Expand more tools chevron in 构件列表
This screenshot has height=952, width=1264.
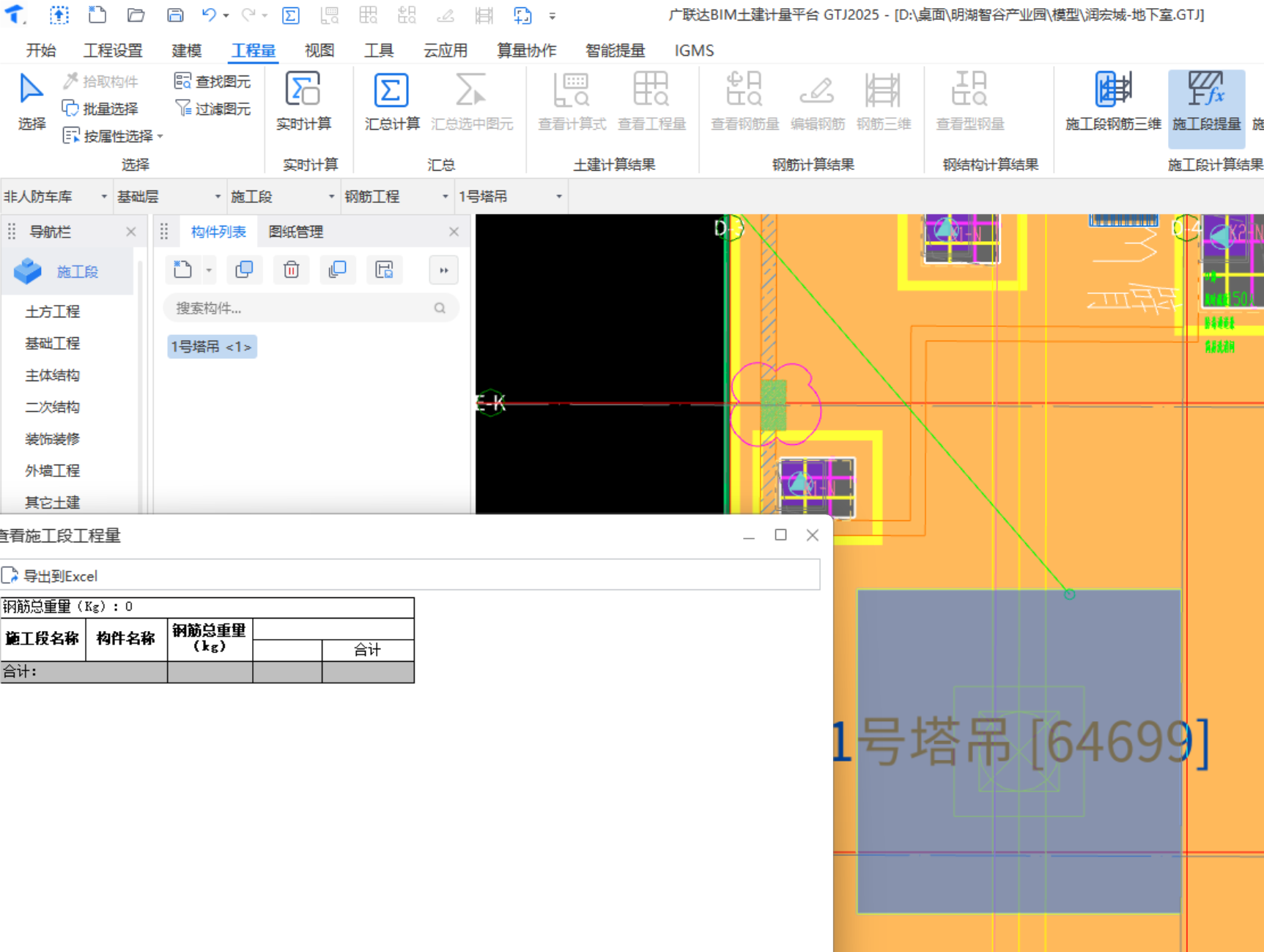click(443, 270)
